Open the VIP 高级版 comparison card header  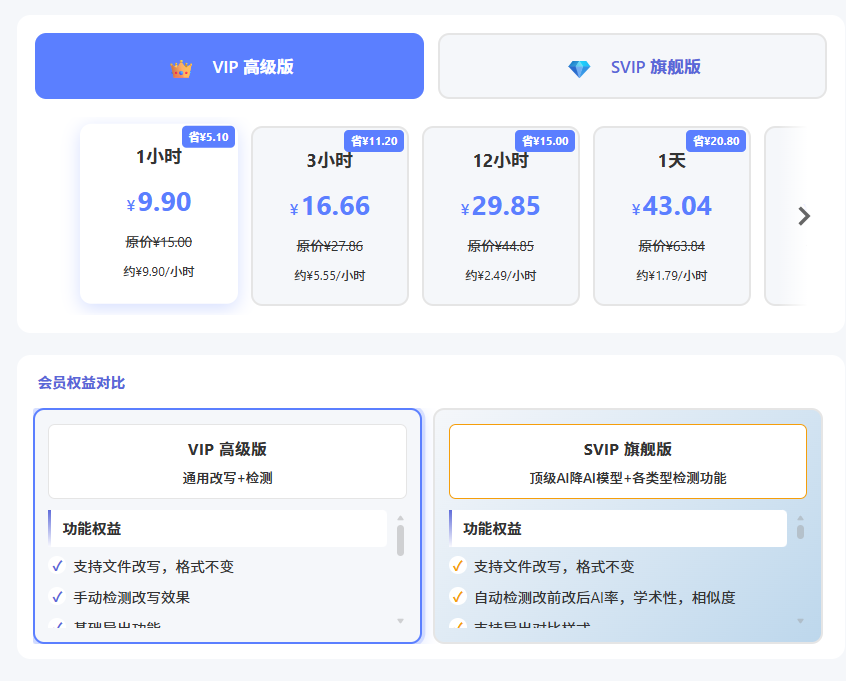coord(227,461)
